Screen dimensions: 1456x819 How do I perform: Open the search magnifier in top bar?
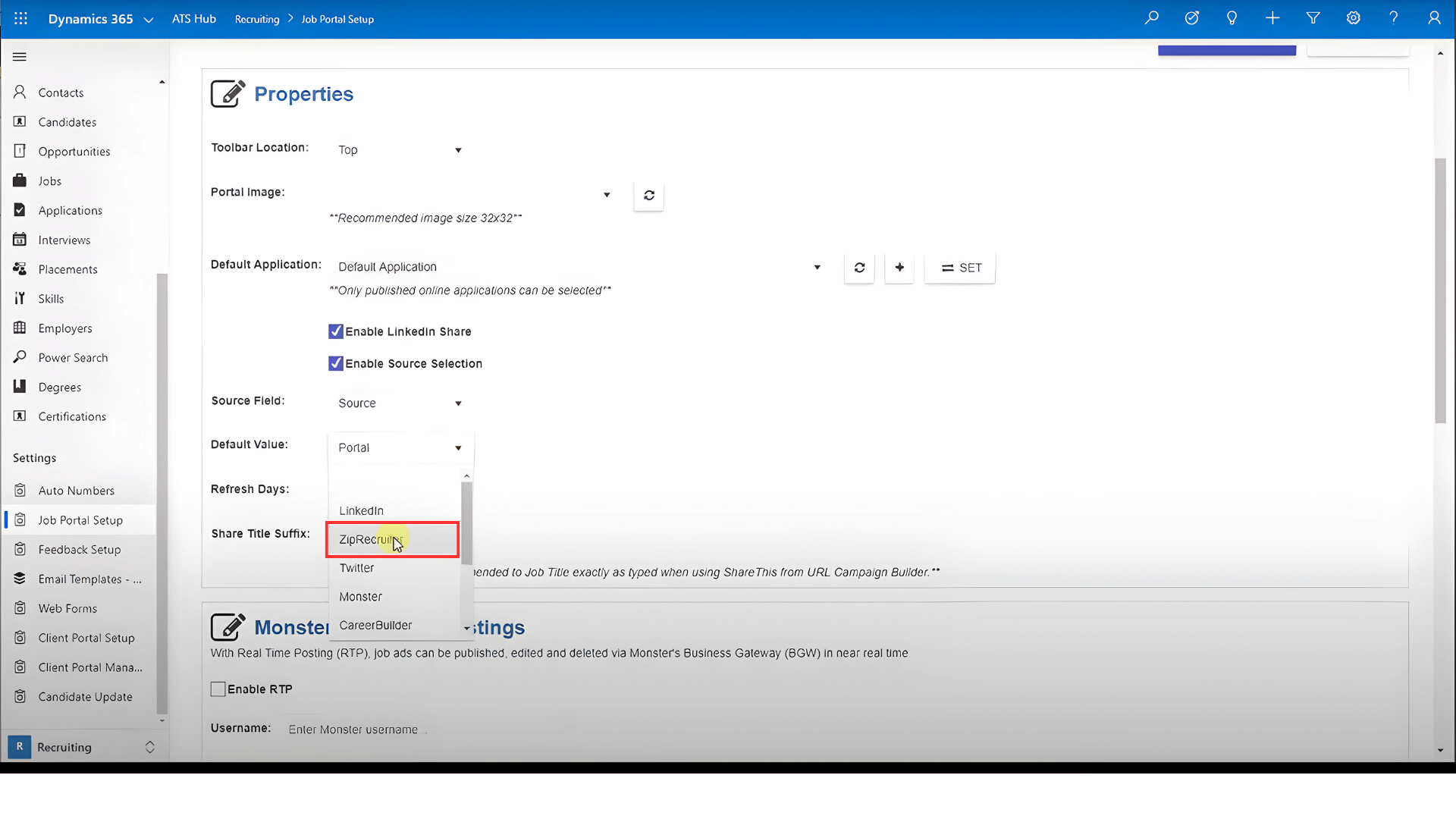tap(1151, 17)
